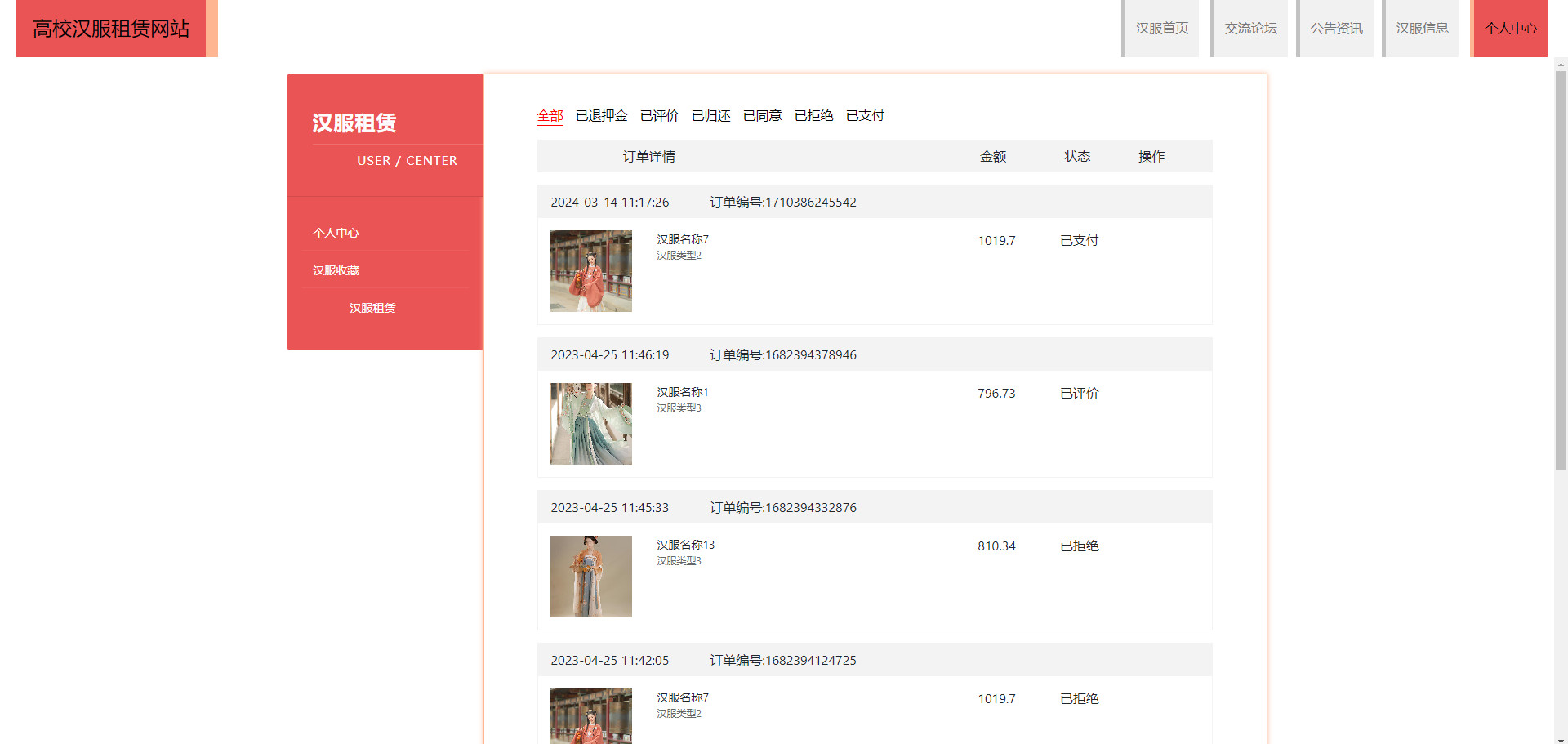Filter the list by 已同意

[x=762, y=116]
